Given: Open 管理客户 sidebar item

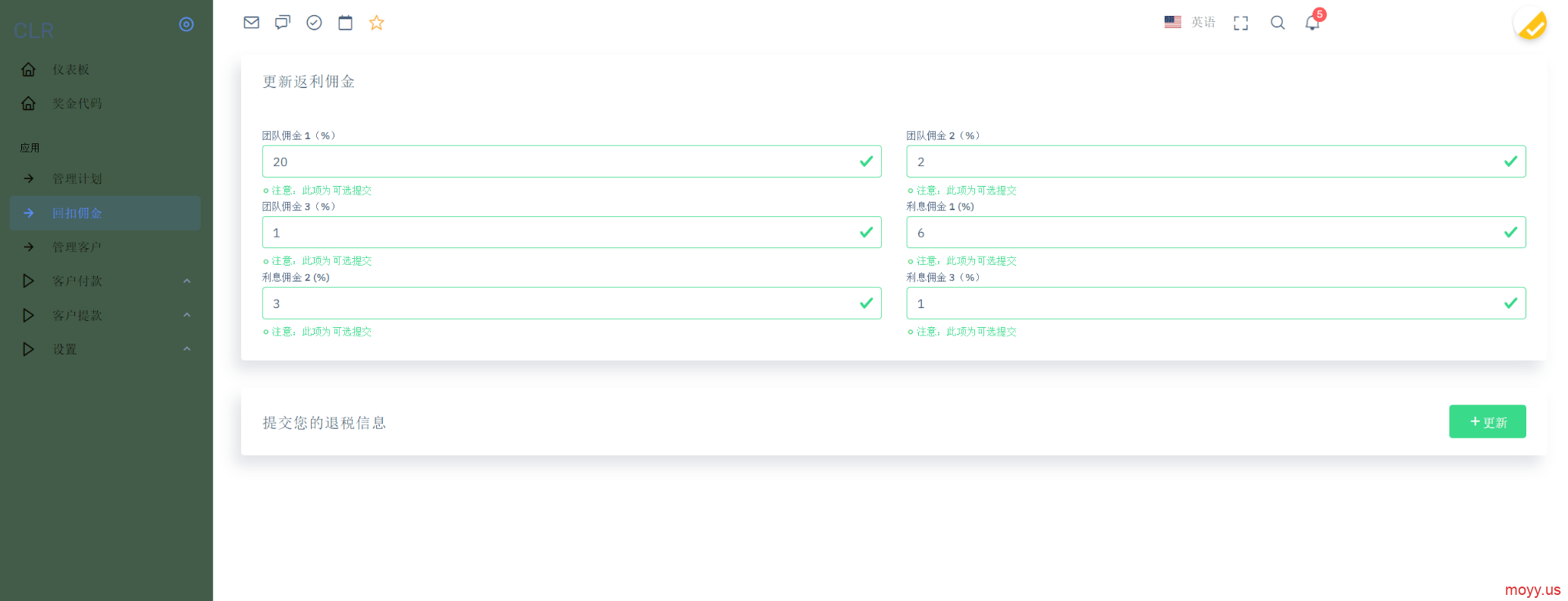Looking at the screenshot, I should (x=105, y=247).
